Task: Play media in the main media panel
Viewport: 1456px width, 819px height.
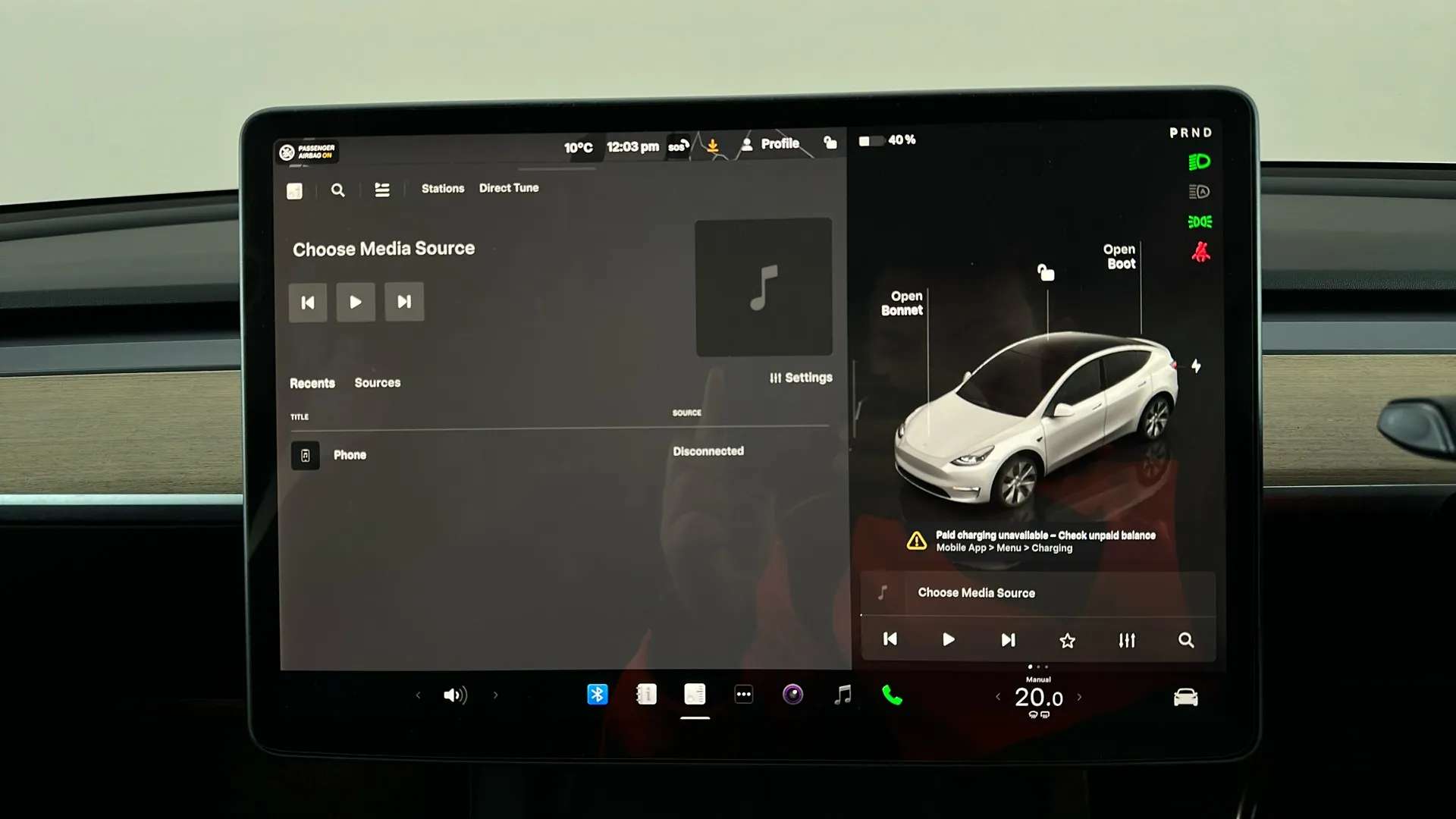Action: (356, 302)
